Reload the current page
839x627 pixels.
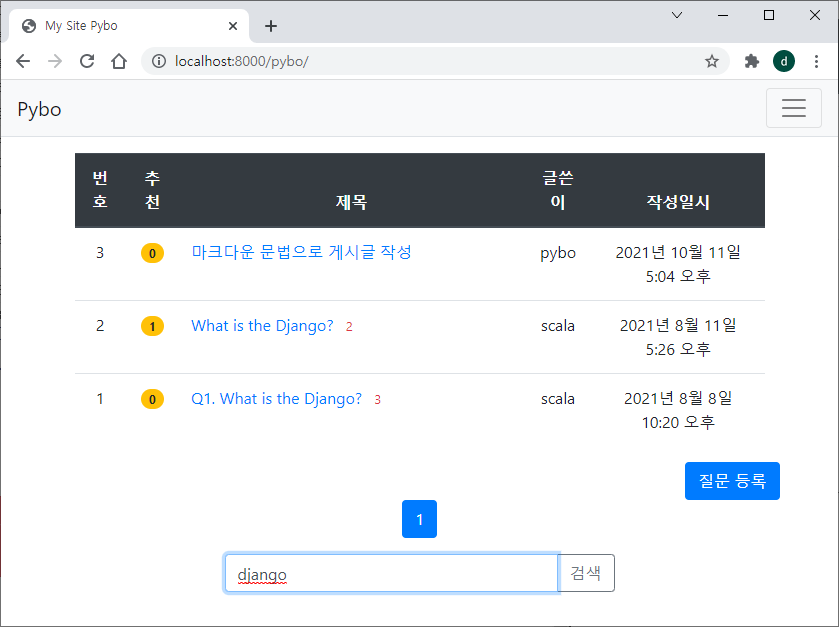87,61
